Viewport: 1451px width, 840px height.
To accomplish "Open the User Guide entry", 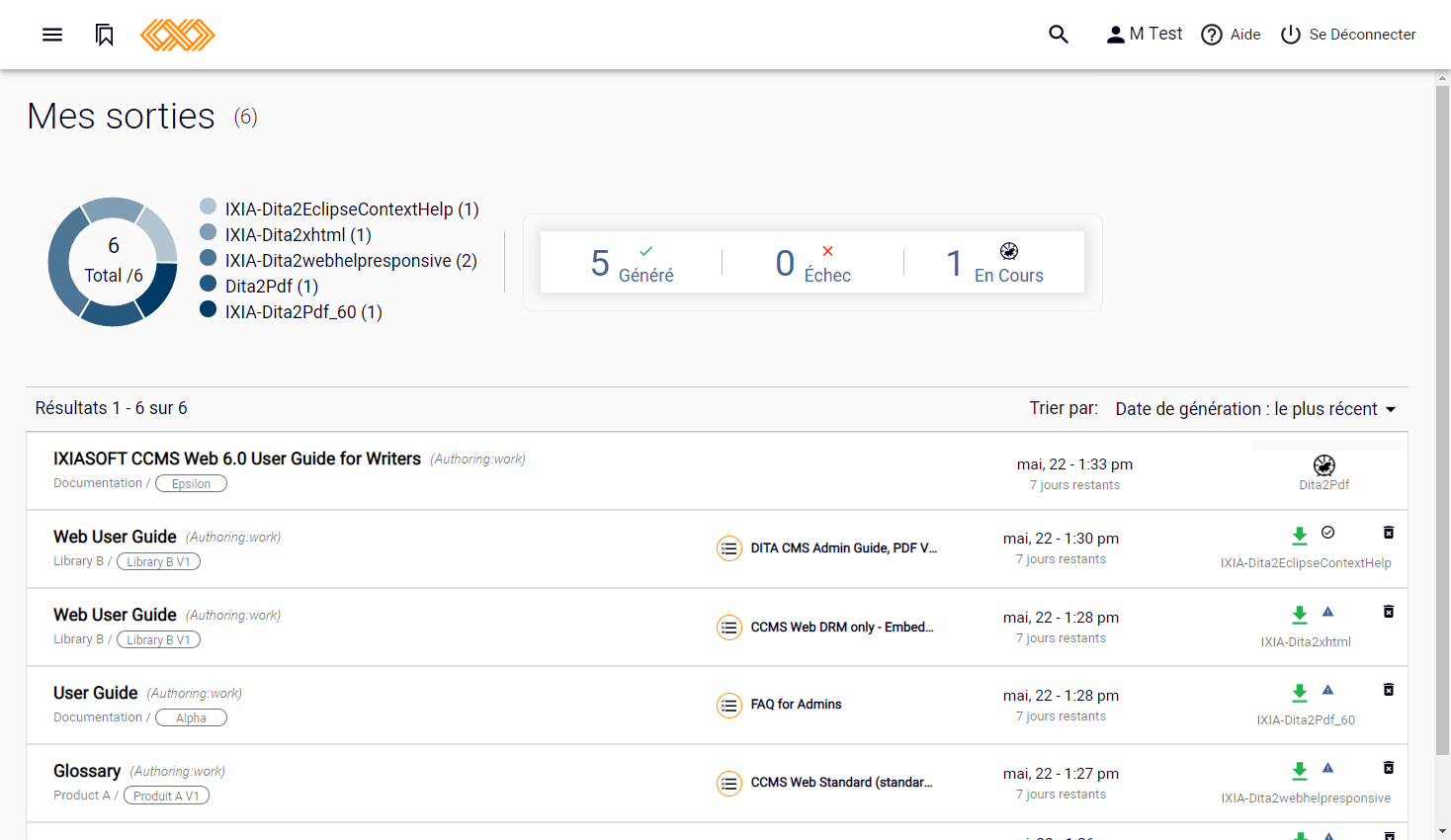I will 95,693.
